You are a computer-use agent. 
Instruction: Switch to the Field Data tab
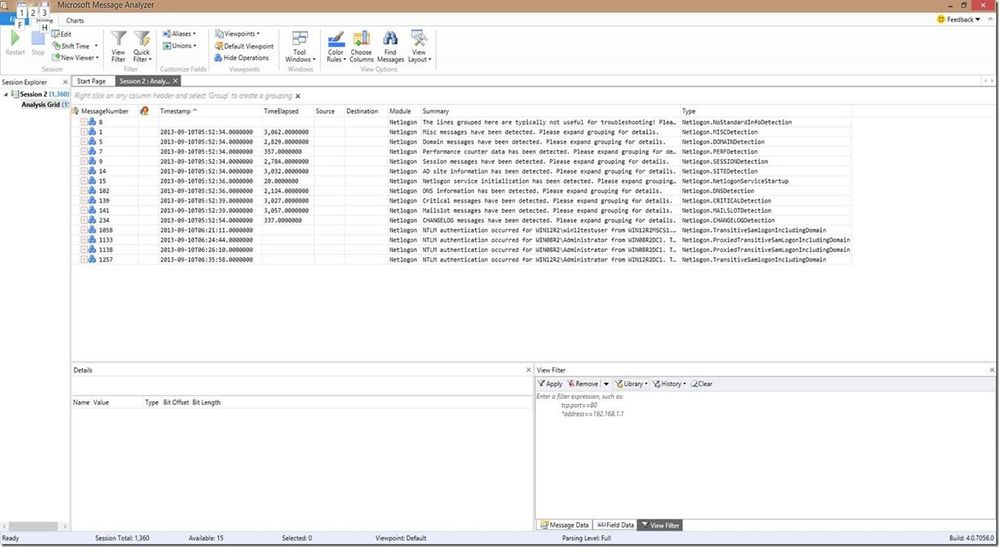[x=615, y=525]
